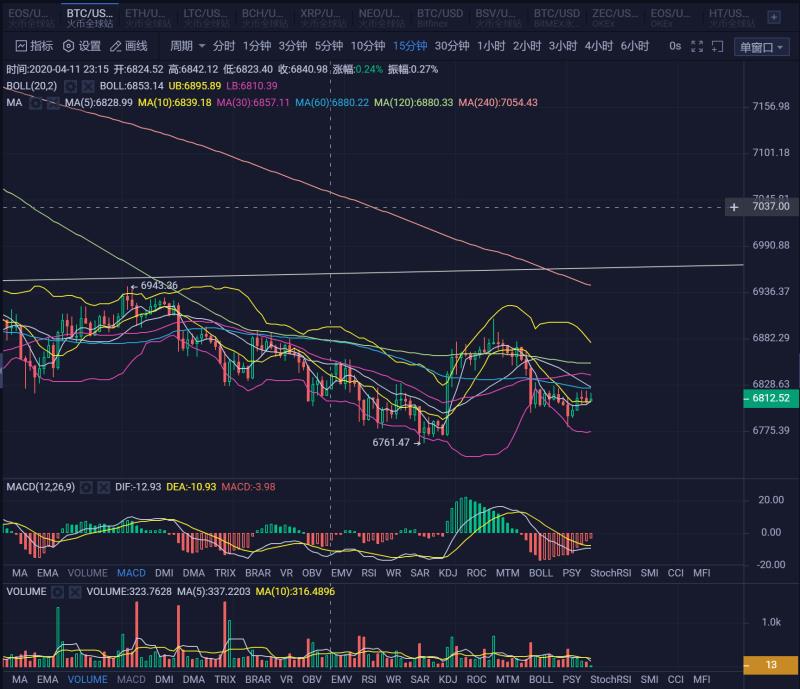Click the MA(60):6880.22 value
The height and width of the screenshot is (689, 800).
tap(332, 103)
